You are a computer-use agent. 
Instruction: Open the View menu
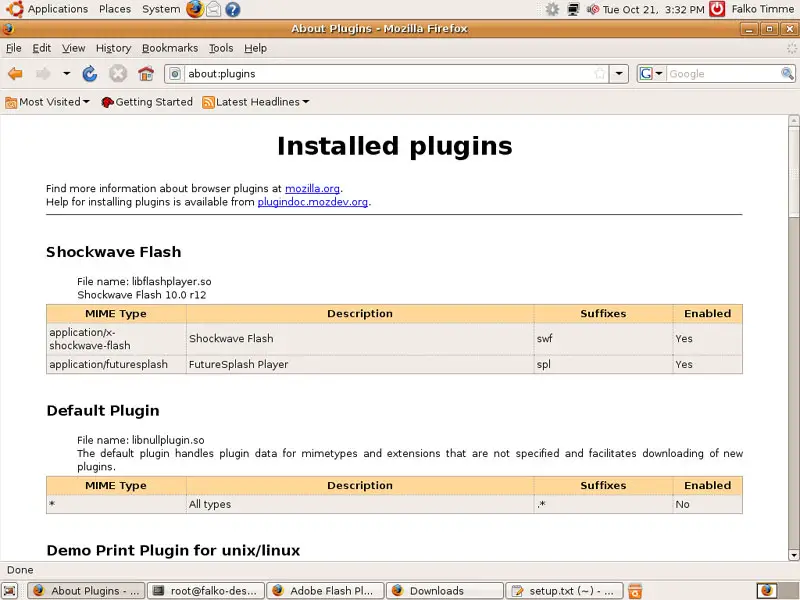pyautogui.click(x=73, y=48)
